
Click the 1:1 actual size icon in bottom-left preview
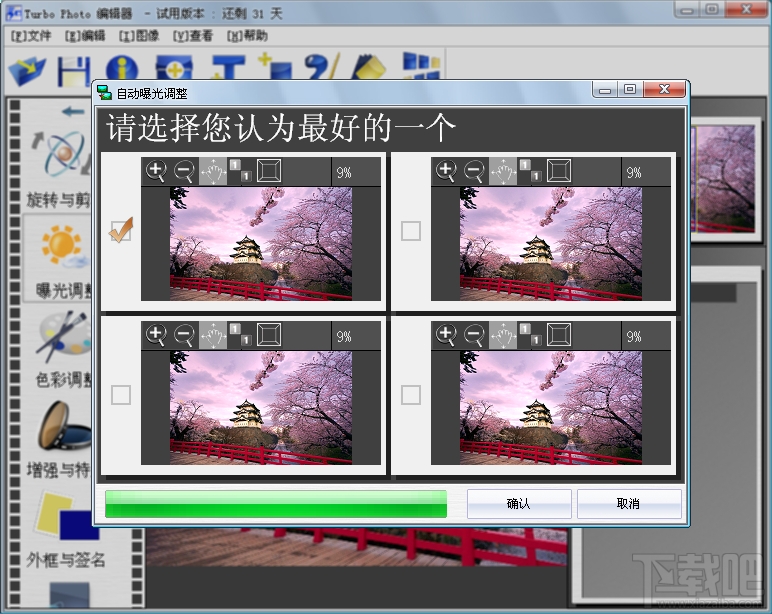(x=240, y=334)
